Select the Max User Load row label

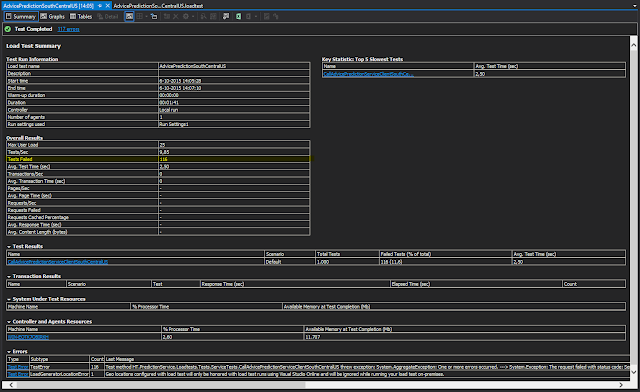[x=23, y=145]
